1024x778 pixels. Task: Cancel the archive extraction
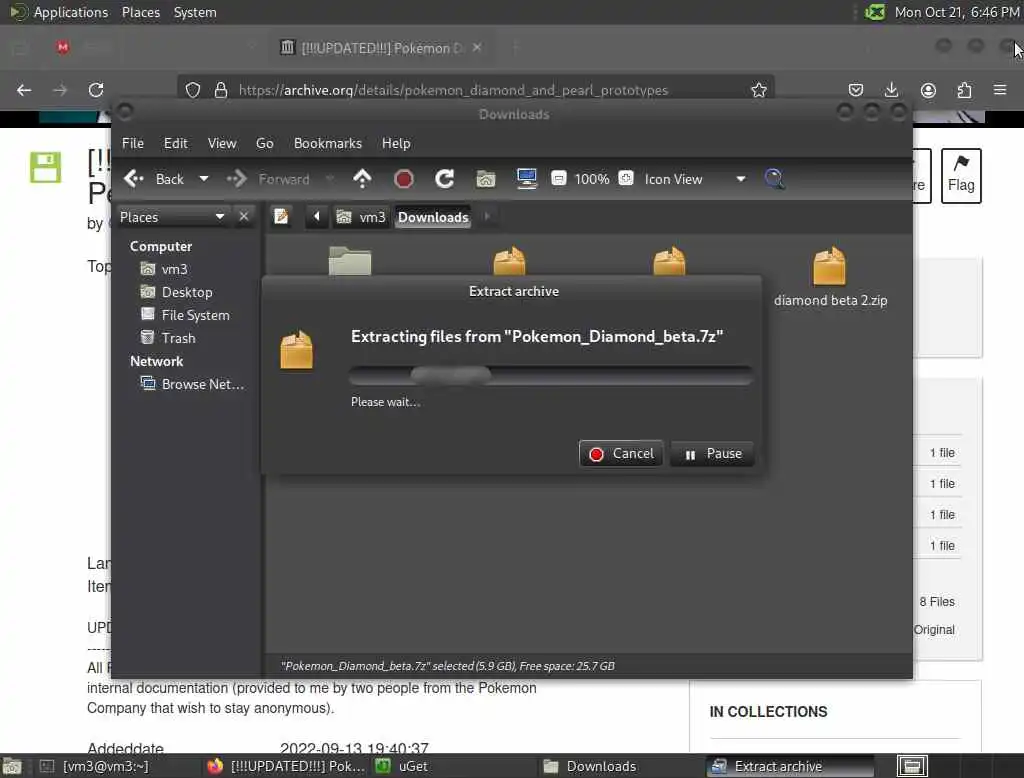(x=621, y=453)
